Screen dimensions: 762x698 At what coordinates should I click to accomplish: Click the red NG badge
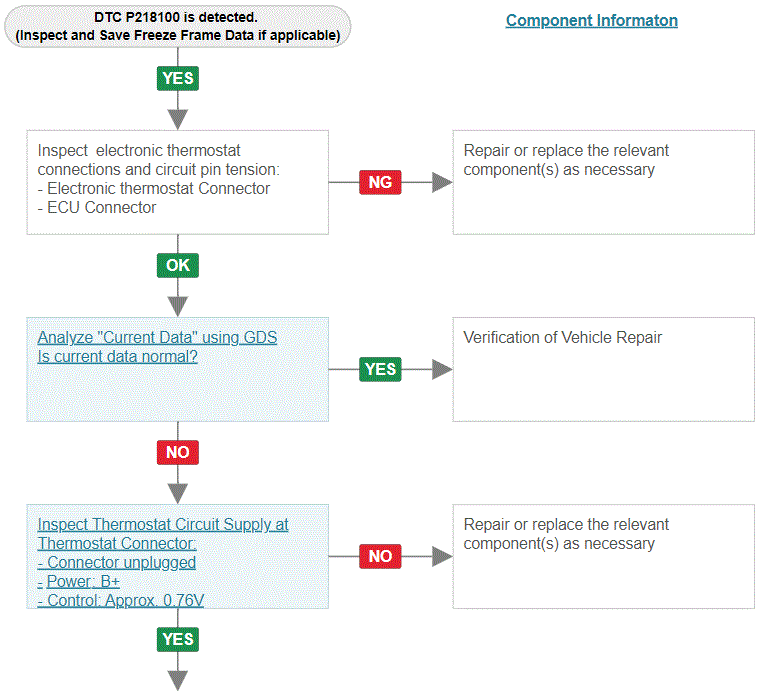pos(380,182)
